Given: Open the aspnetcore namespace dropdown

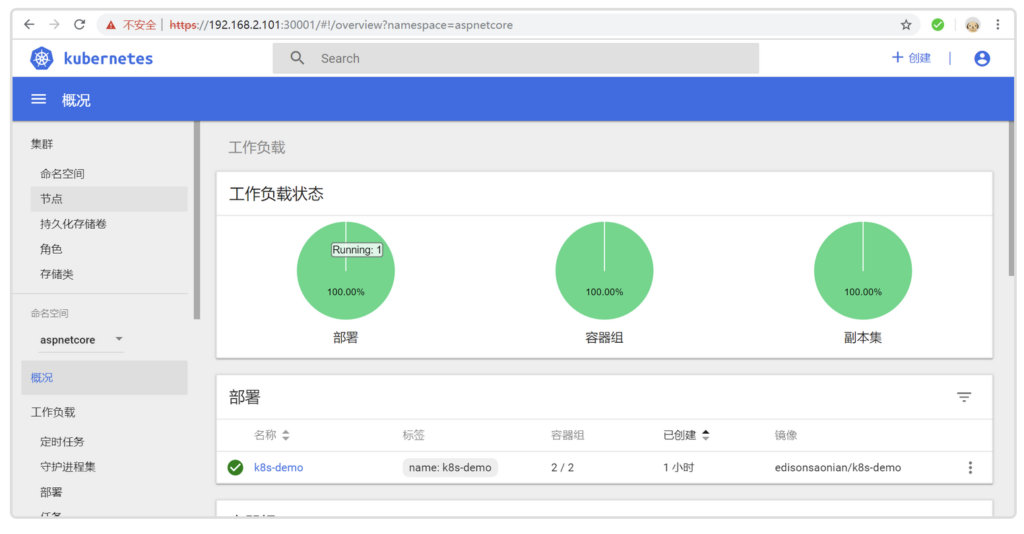Looking at the screenshot, I should pos(81,339).
